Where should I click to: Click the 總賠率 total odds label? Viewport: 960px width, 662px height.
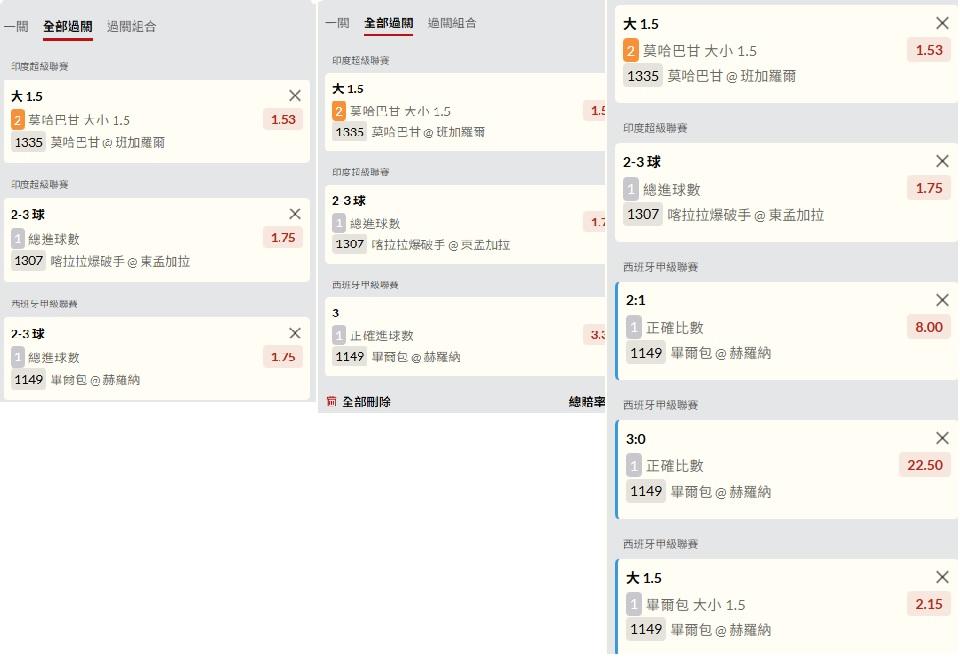(586, 402)
